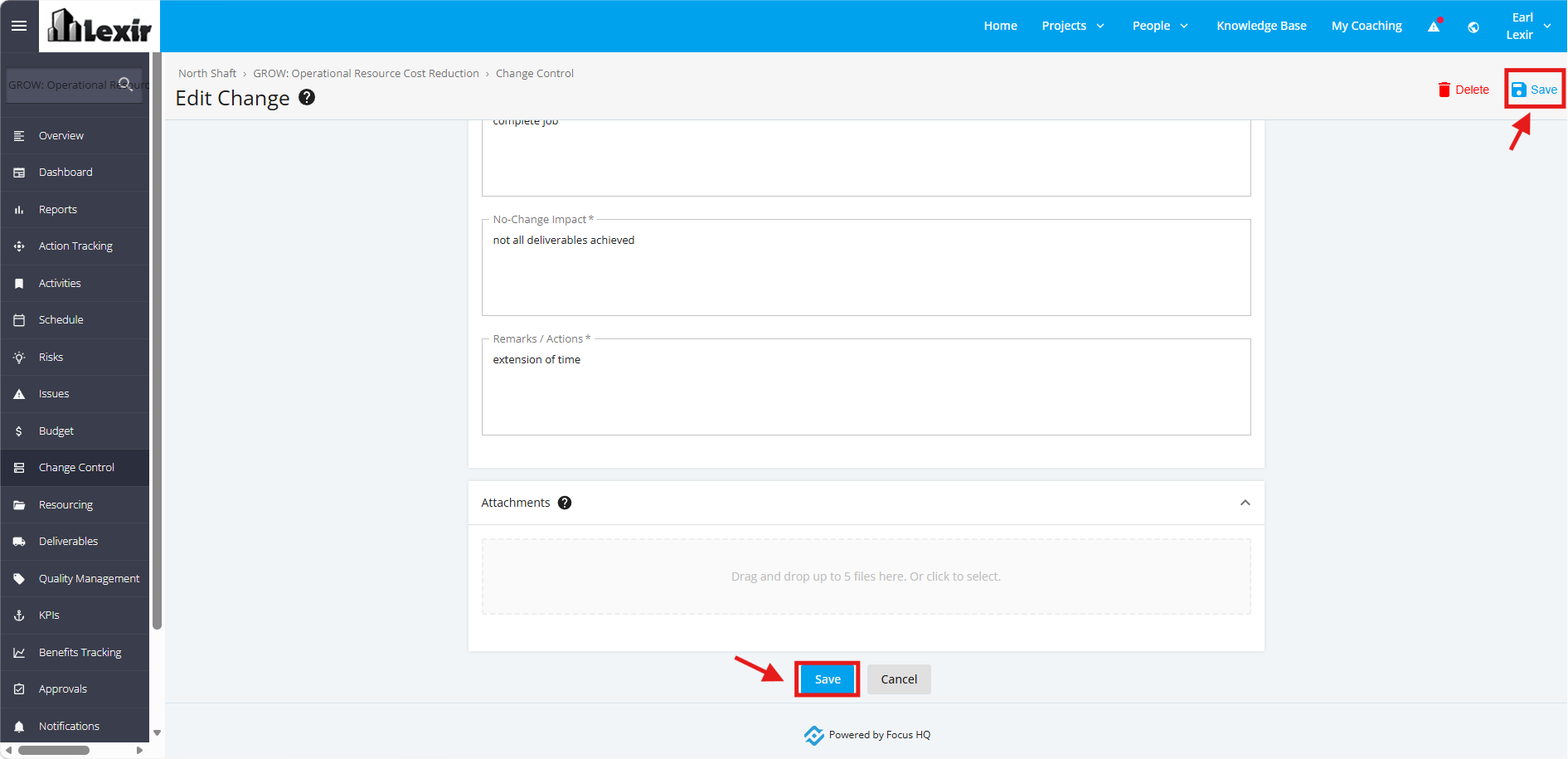Click the Dashboard icon in sidebar
Viewport: 1568px width, 759px height.
click(19, 173)
